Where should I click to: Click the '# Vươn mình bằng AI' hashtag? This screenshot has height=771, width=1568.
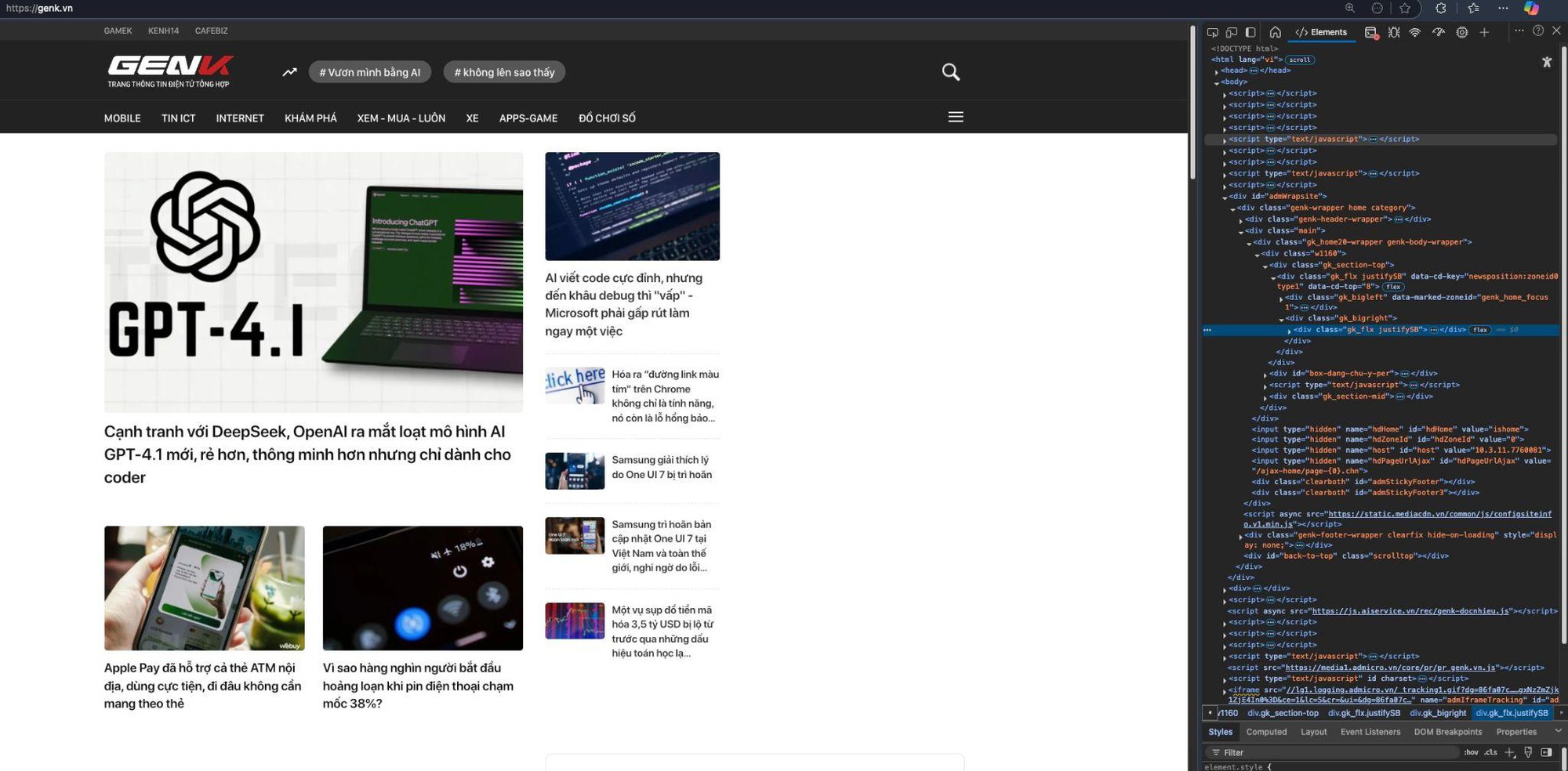pyautogui.click(x=370, y=72)
